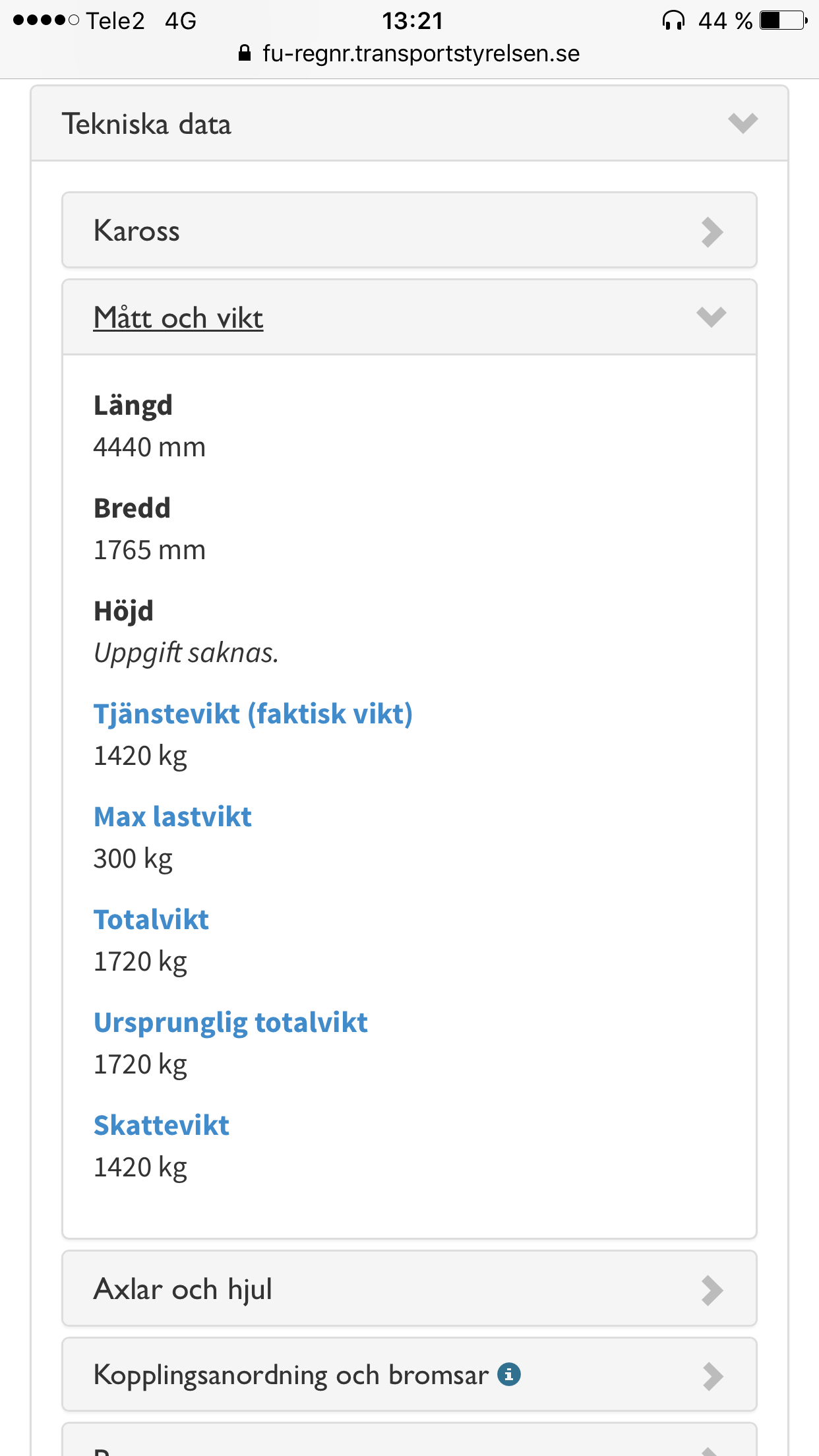Click the Skattevikt link

(x=162, y=1126)
